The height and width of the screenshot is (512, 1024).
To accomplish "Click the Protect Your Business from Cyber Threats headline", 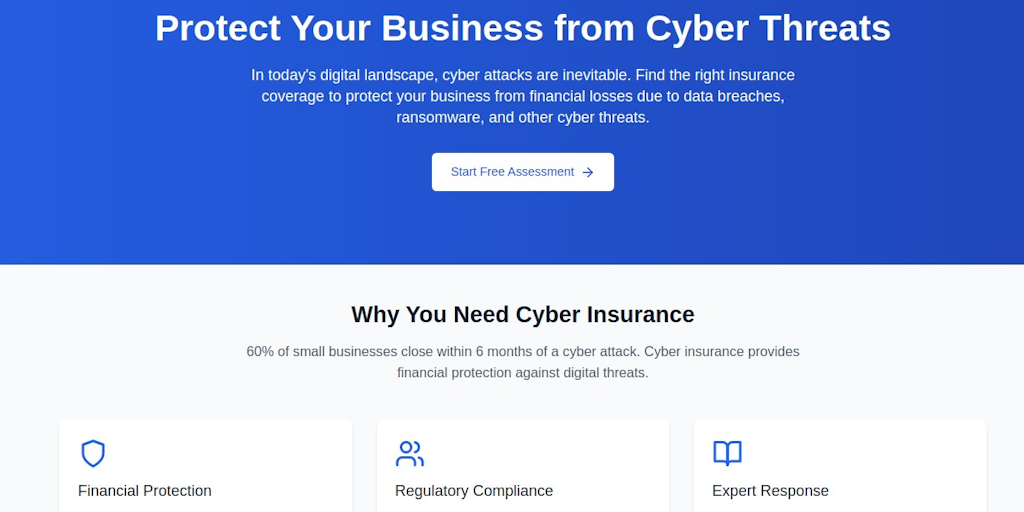I will [522, 28].
